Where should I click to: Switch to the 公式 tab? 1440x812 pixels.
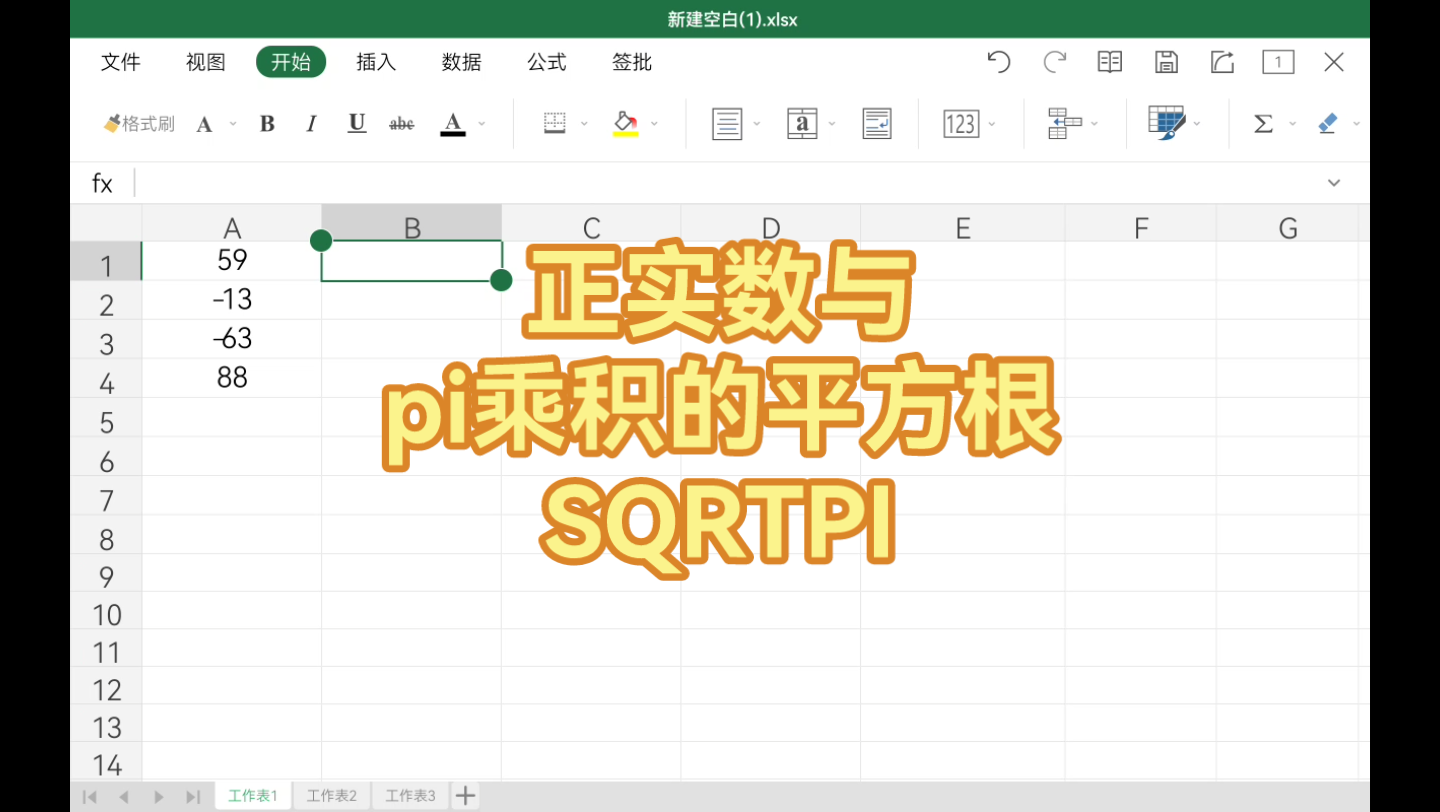(547, 62)
